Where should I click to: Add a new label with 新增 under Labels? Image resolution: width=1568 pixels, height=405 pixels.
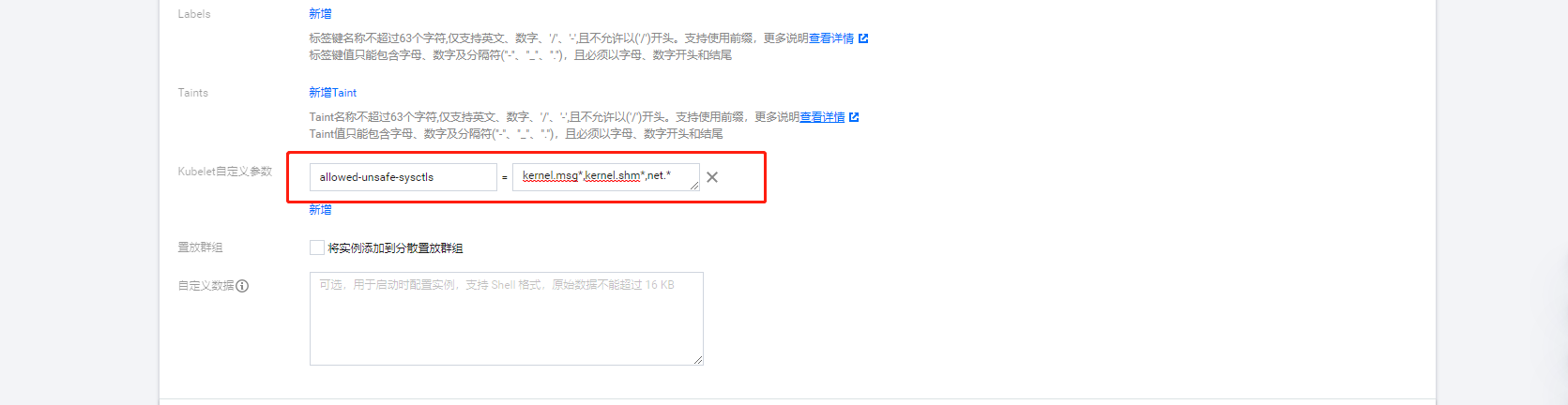pyautogui.click(x=320, y=14)
